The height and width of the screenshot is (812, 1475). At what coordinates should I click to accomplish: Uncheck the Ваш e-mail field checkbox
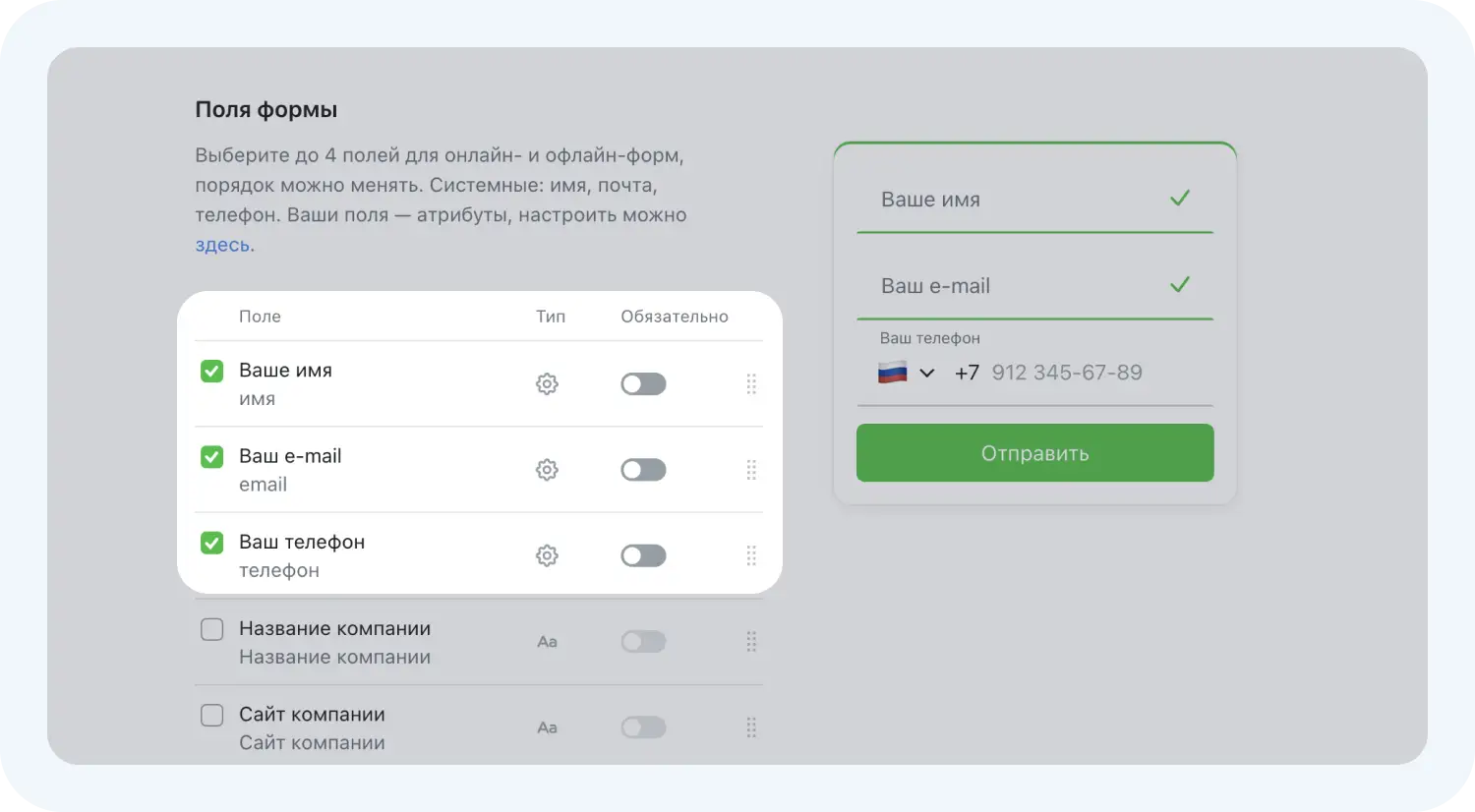click(x=211, y=457)
